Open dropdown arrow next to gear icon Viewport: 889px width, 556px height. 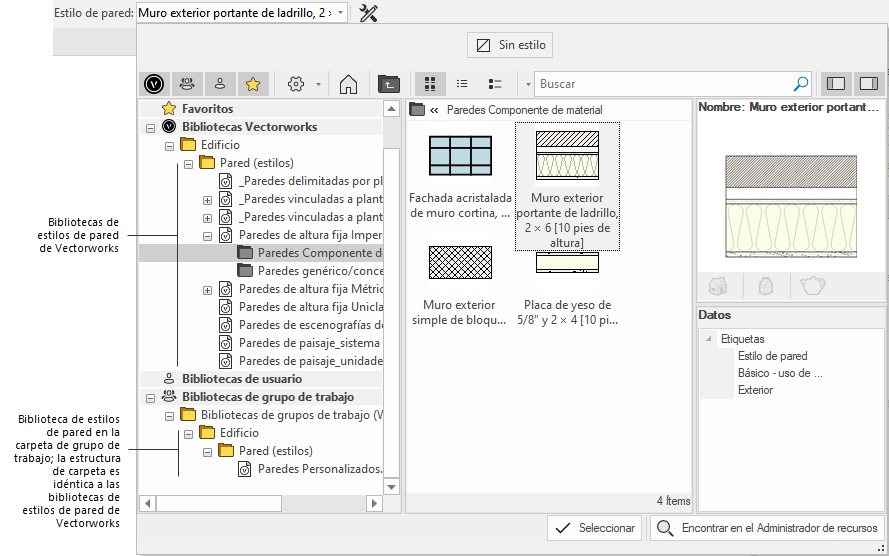pos(318,84)
